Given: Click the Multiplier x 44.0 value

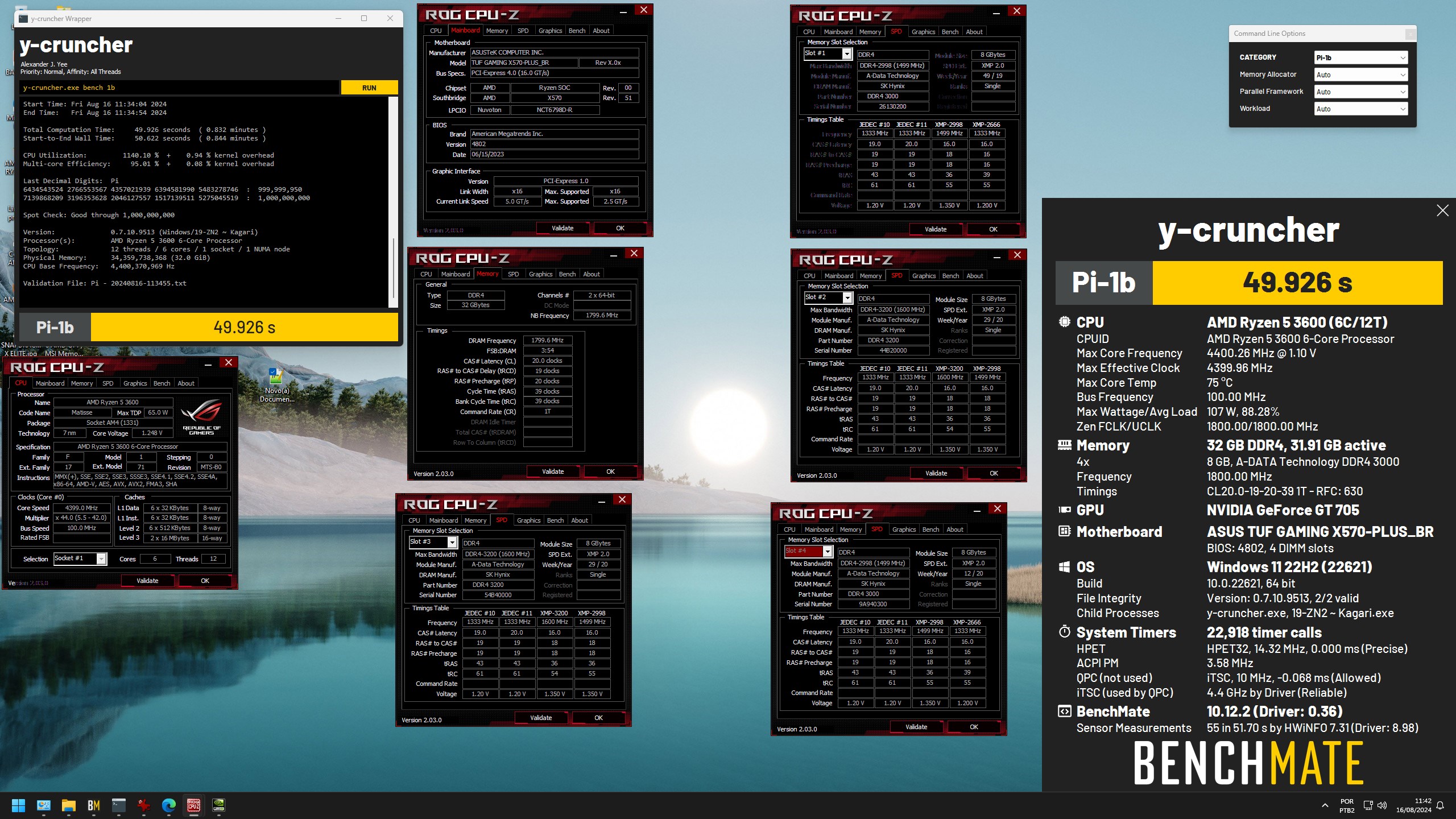Looking at the screenshot, I should pyautogui.click(x=81, y=518).
